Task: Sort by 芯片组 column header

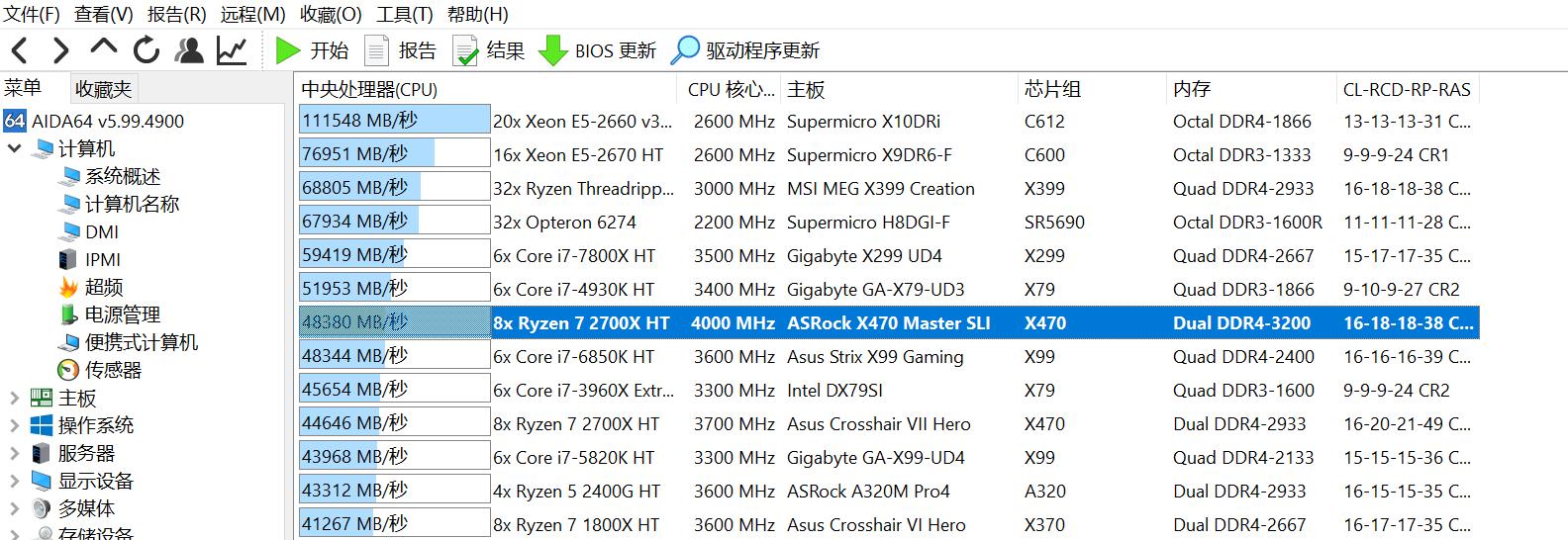Action: 1093,89
